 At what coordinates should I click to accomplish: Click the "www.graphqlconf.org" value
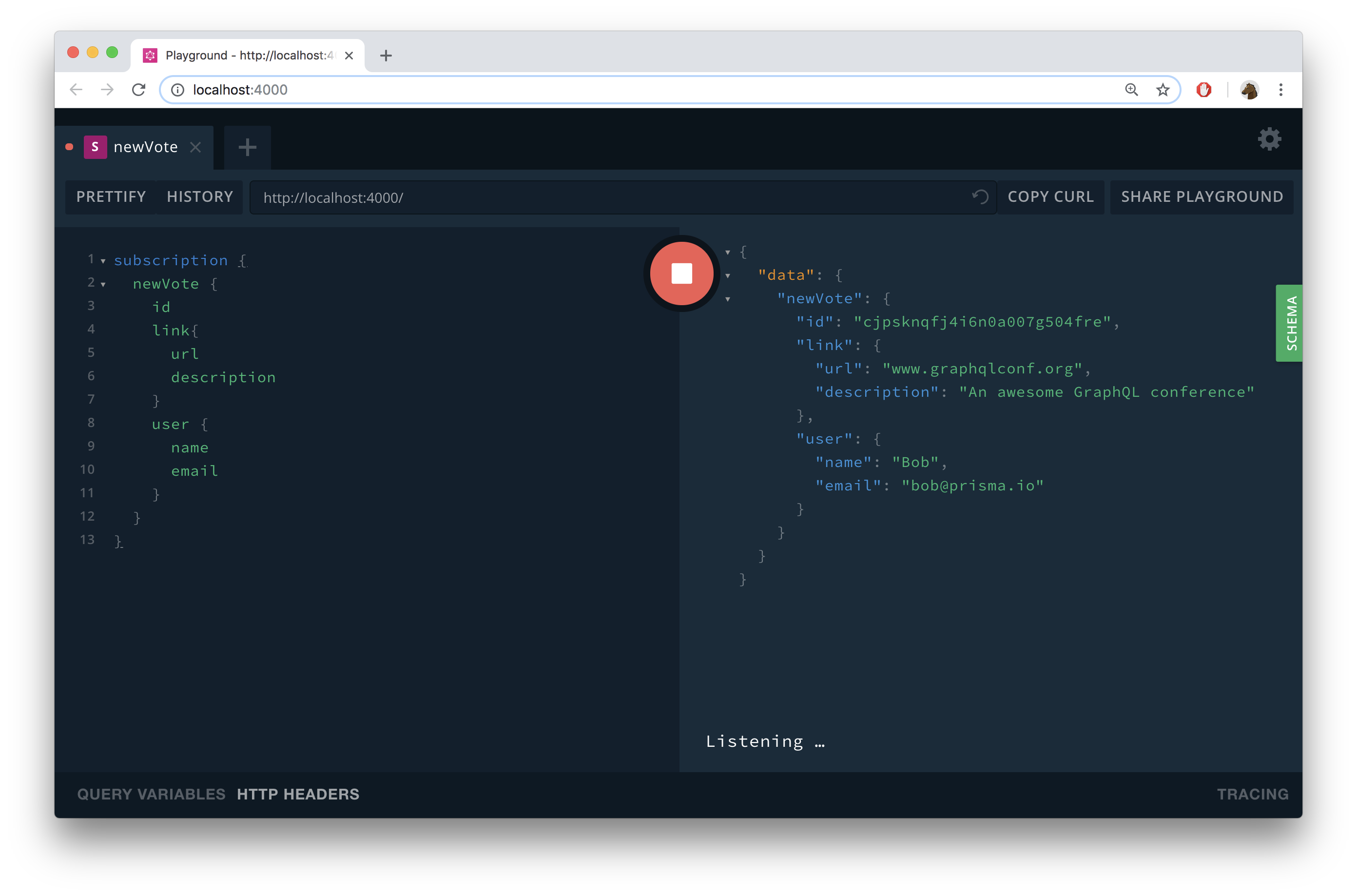(x=983, y=369)
